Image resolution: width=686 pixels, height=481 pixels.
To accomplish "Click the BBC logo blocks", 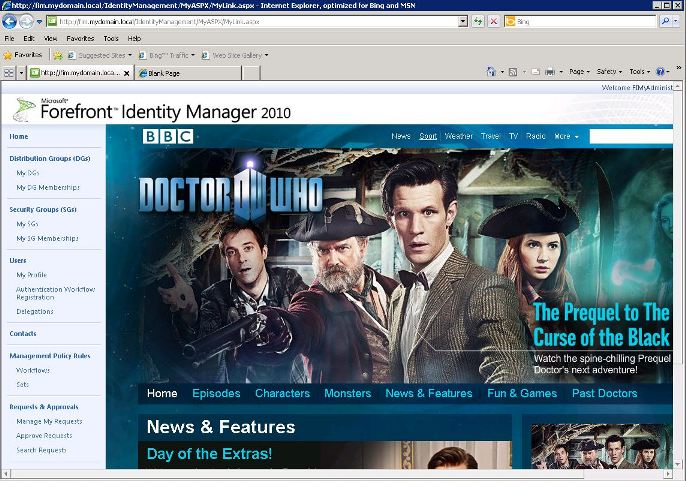I will [x=168, y=137].
